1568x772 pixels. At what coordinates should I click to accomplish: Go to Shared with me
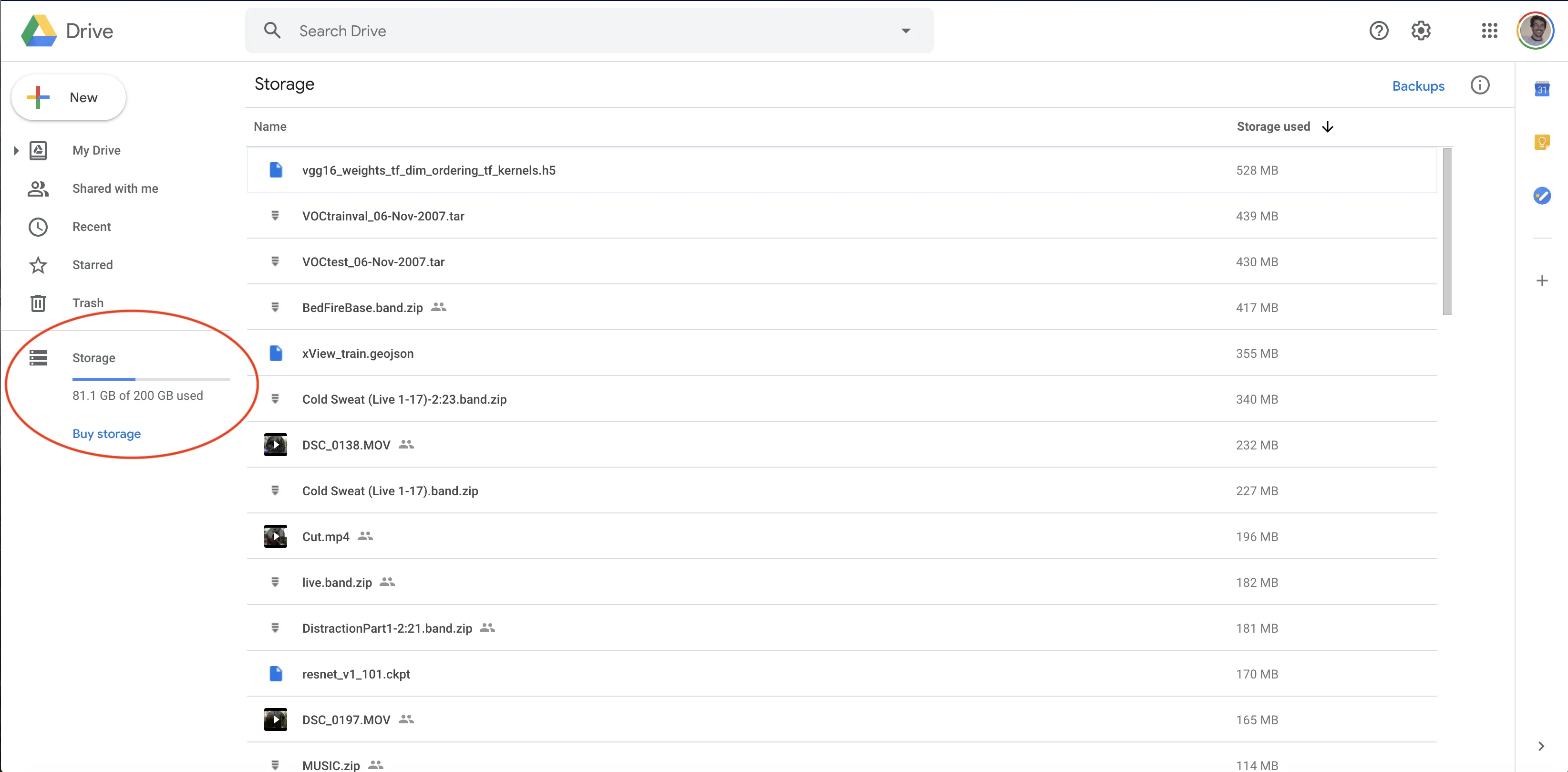[115, 189]
